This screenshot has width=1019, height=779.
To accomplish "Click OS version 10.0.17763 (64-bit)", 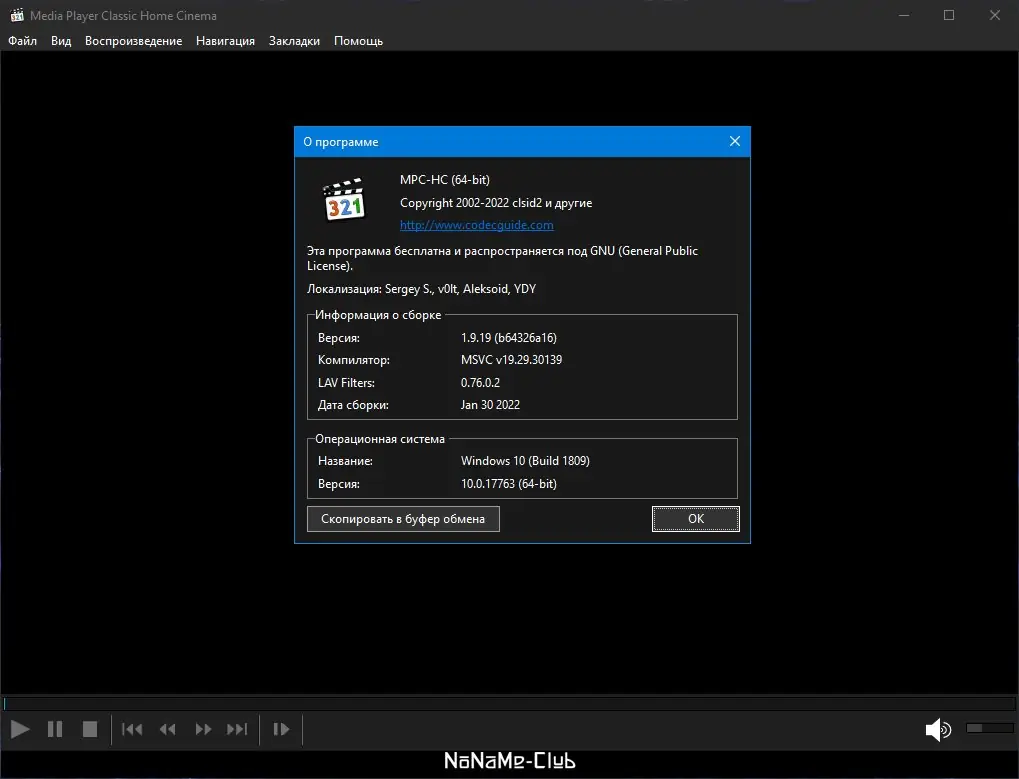I will tap(509, 483).
